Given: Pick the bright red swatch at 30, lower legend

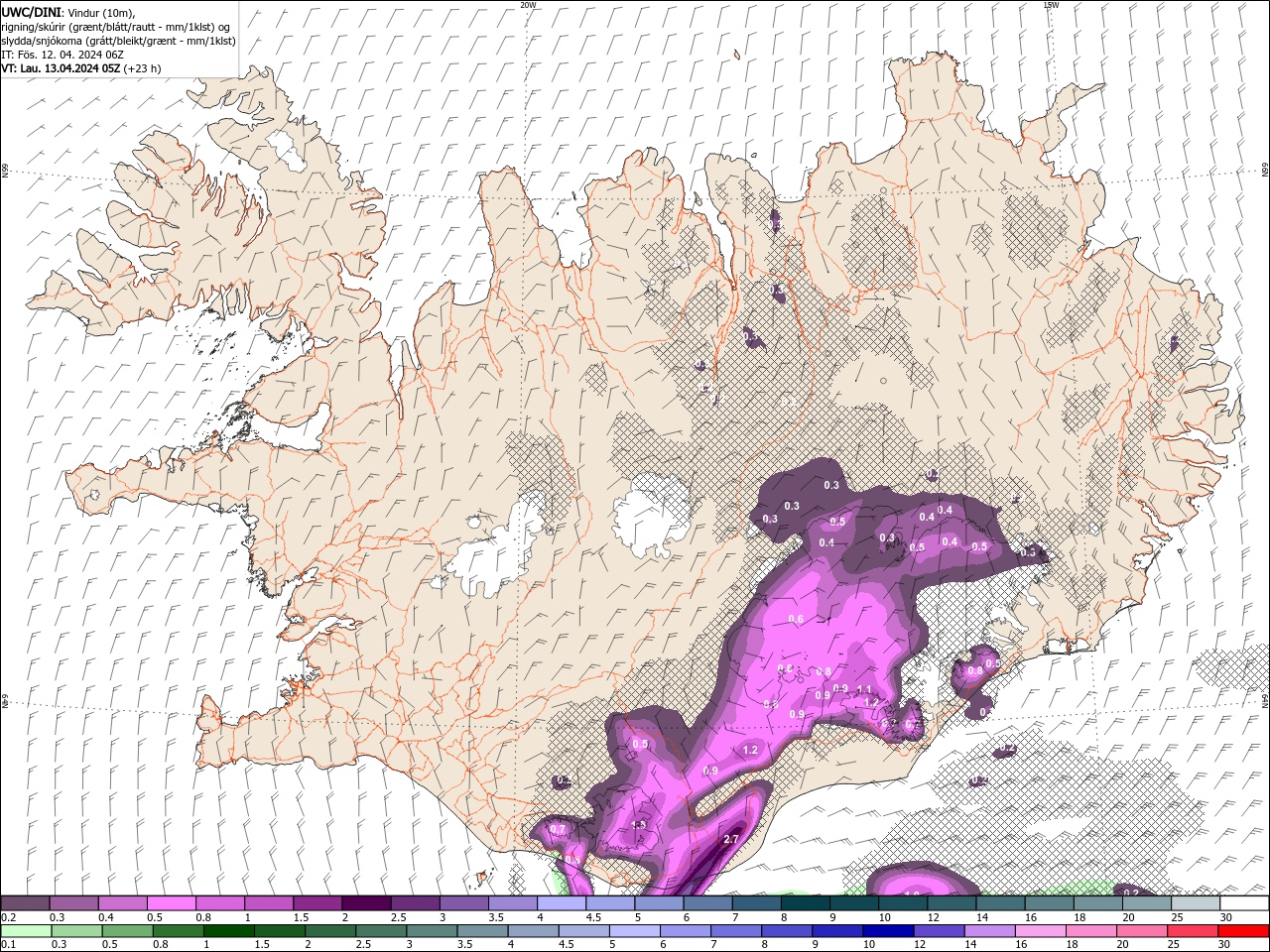Looking at the screenshot, I should (x=1243, y=931).
